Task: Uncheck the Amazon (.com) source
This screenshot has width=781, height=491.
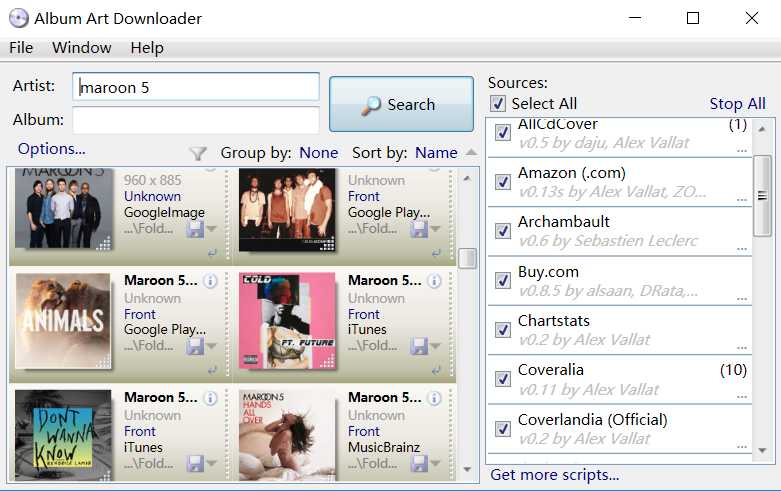Action: (x=503, y=182)
